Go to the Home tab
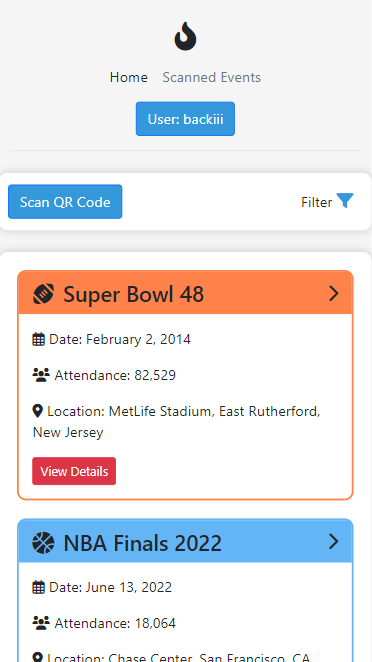 pyautogui.click(x=129, y=77)
